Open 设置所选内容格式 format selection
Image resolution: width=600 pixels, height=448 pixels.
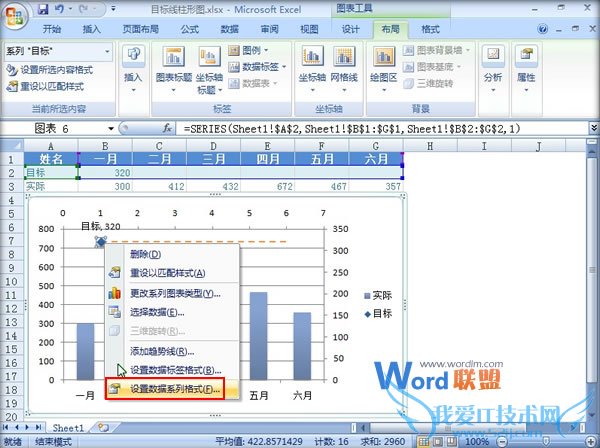pos(50,70)
